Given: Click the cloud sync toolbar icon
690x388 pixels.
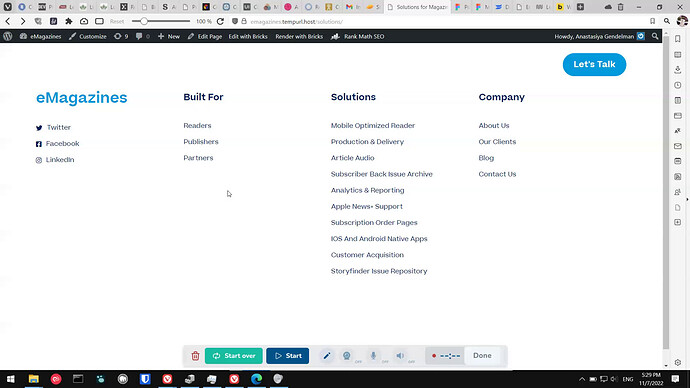Looking at the screenshot, I should [x=84, y=21].
